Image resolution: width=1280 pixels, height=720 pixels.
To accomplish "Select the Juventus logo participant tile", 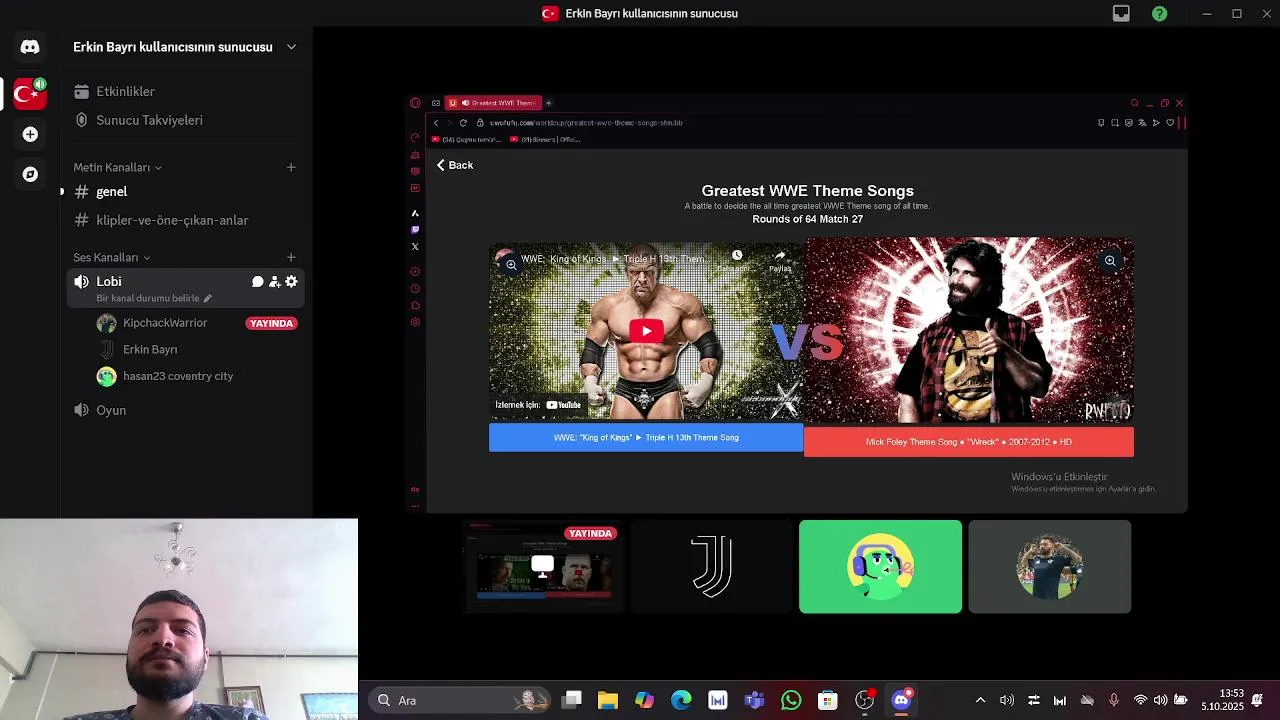I will click(x=711, y=566).
